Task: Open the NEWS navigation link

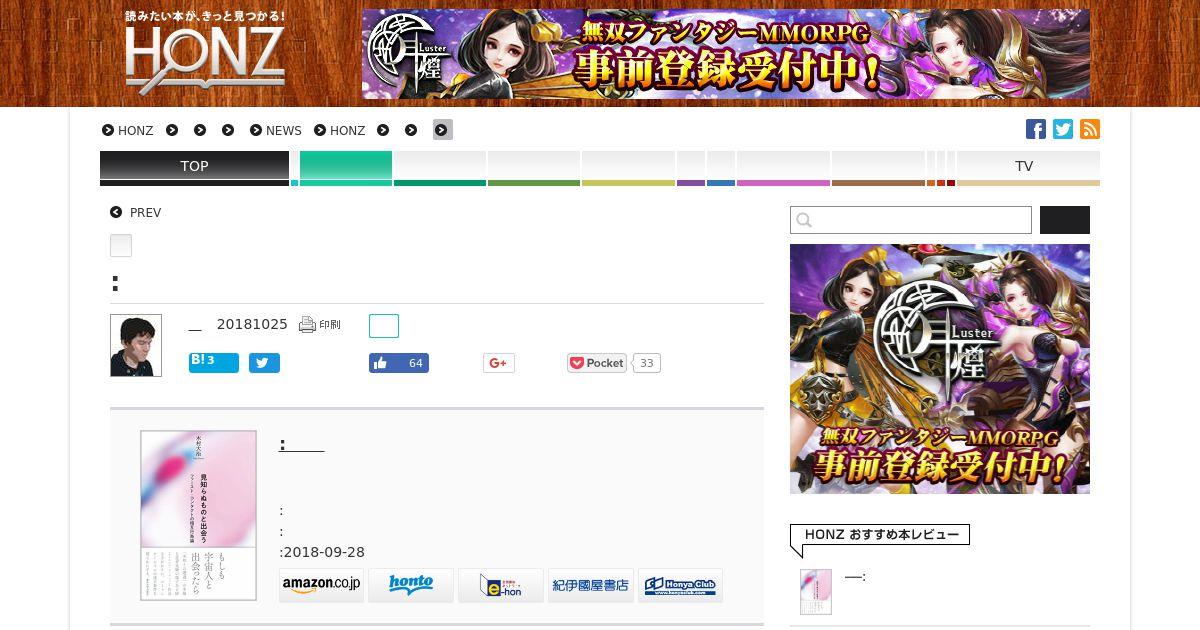Action: click(276, 130)
